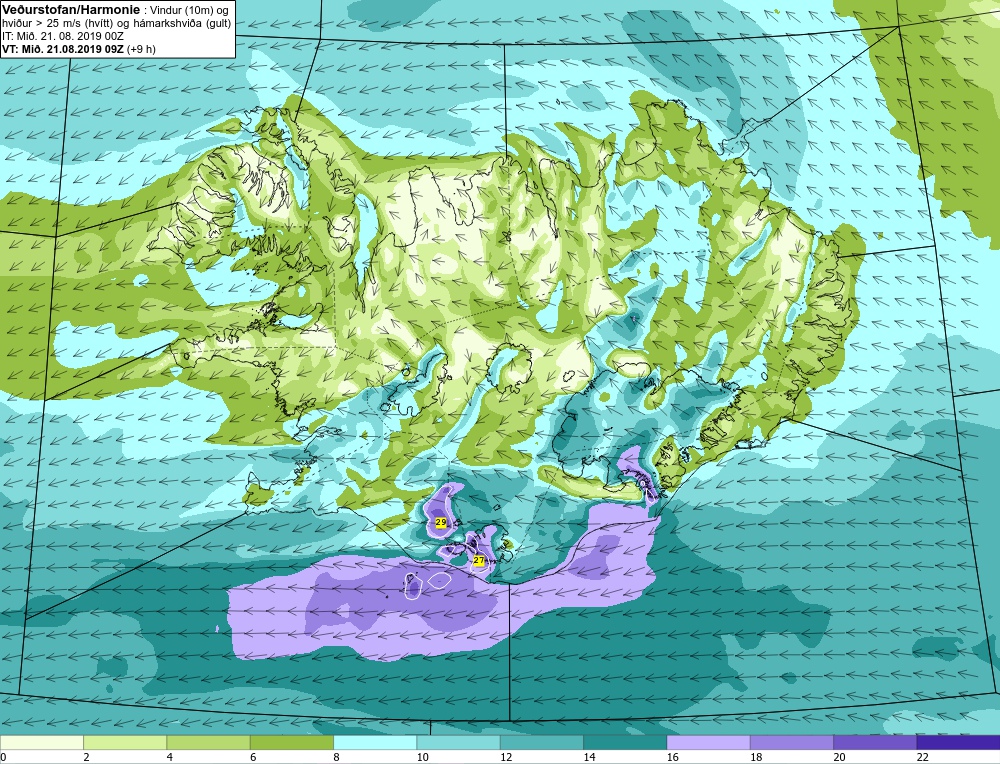Click the hviður > 25 m/s (hvítt) legend description
Image resolution: width=1000 pixels, height=764 pixels.
pos(58,23)
